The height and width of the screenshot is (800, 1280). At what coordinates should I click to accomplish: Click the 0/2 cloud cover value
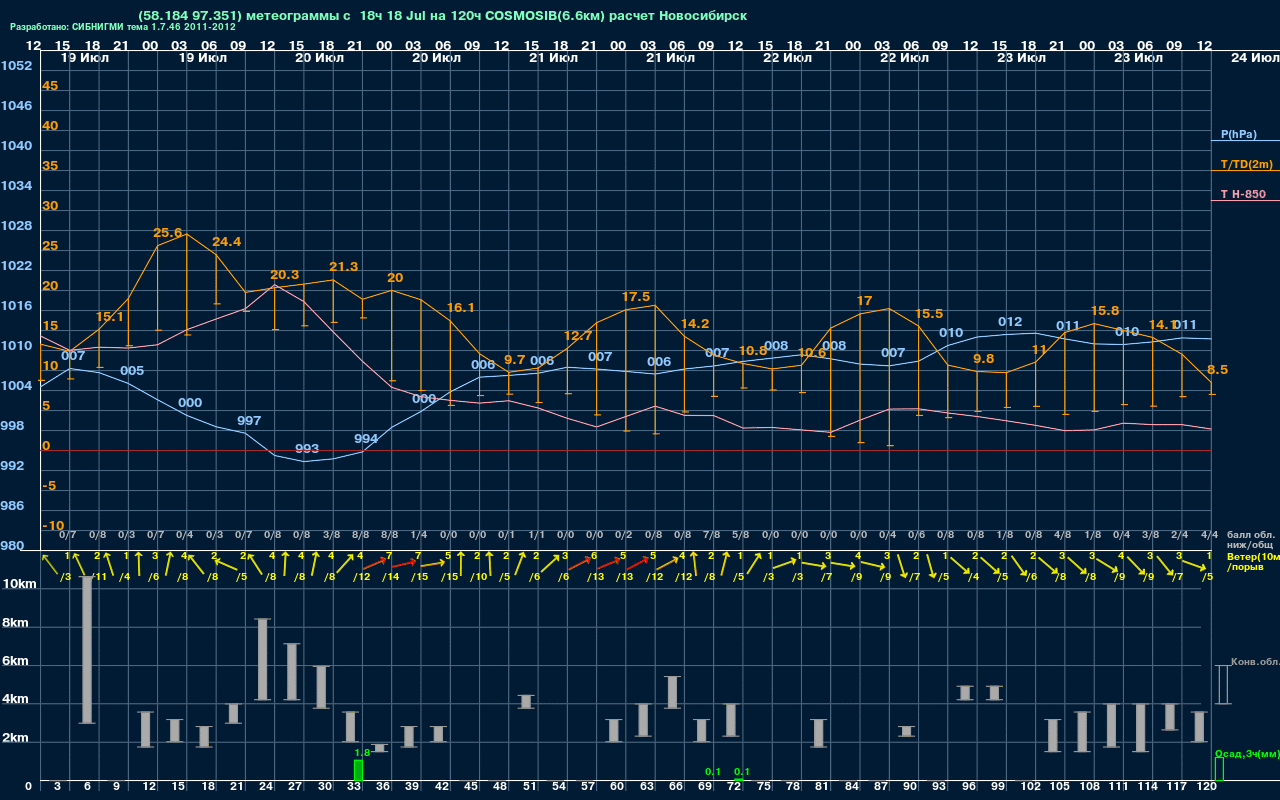(x=624, y=535)
